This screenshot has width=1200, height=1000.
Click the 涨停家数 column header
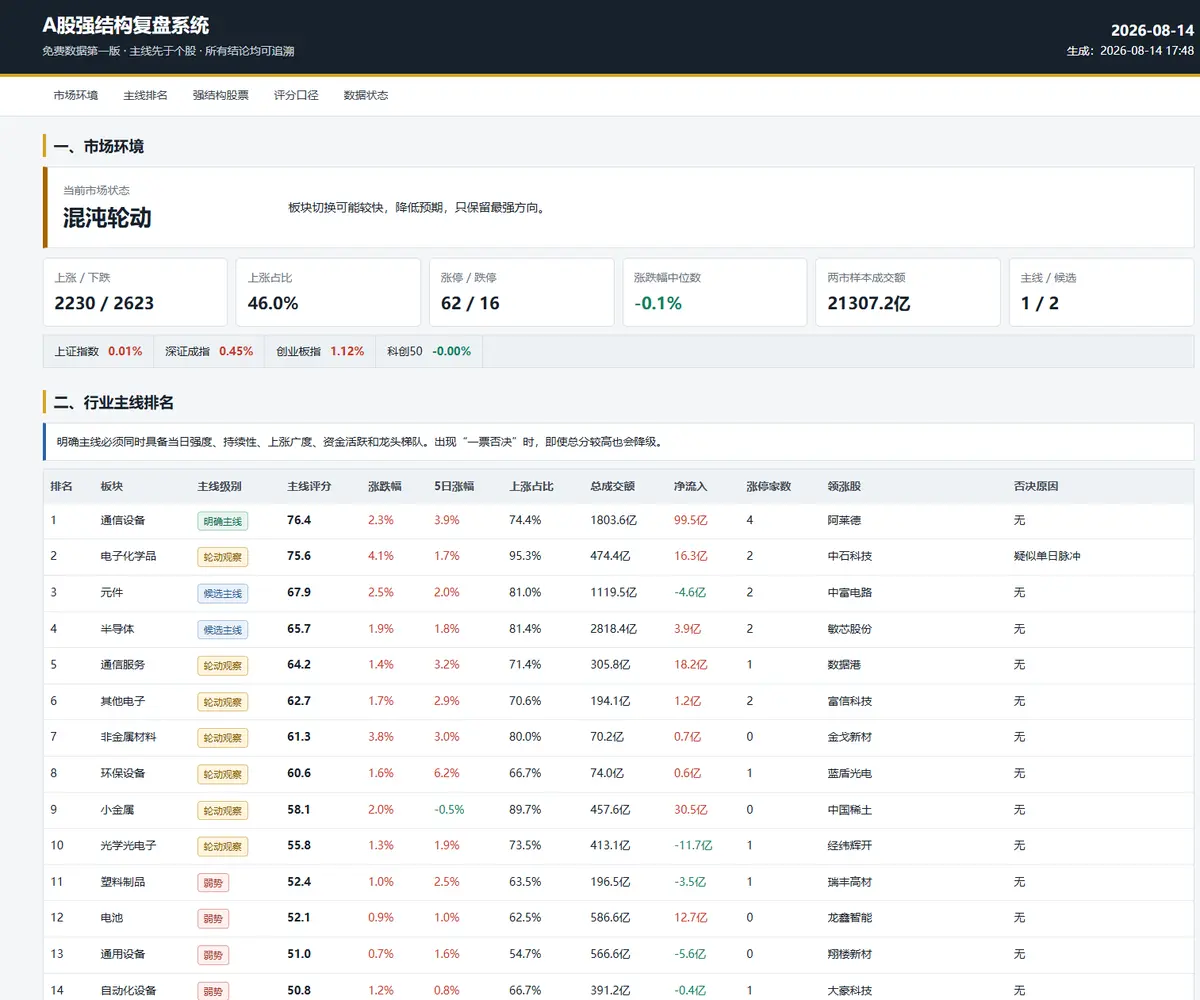click(x=769, y=486)
